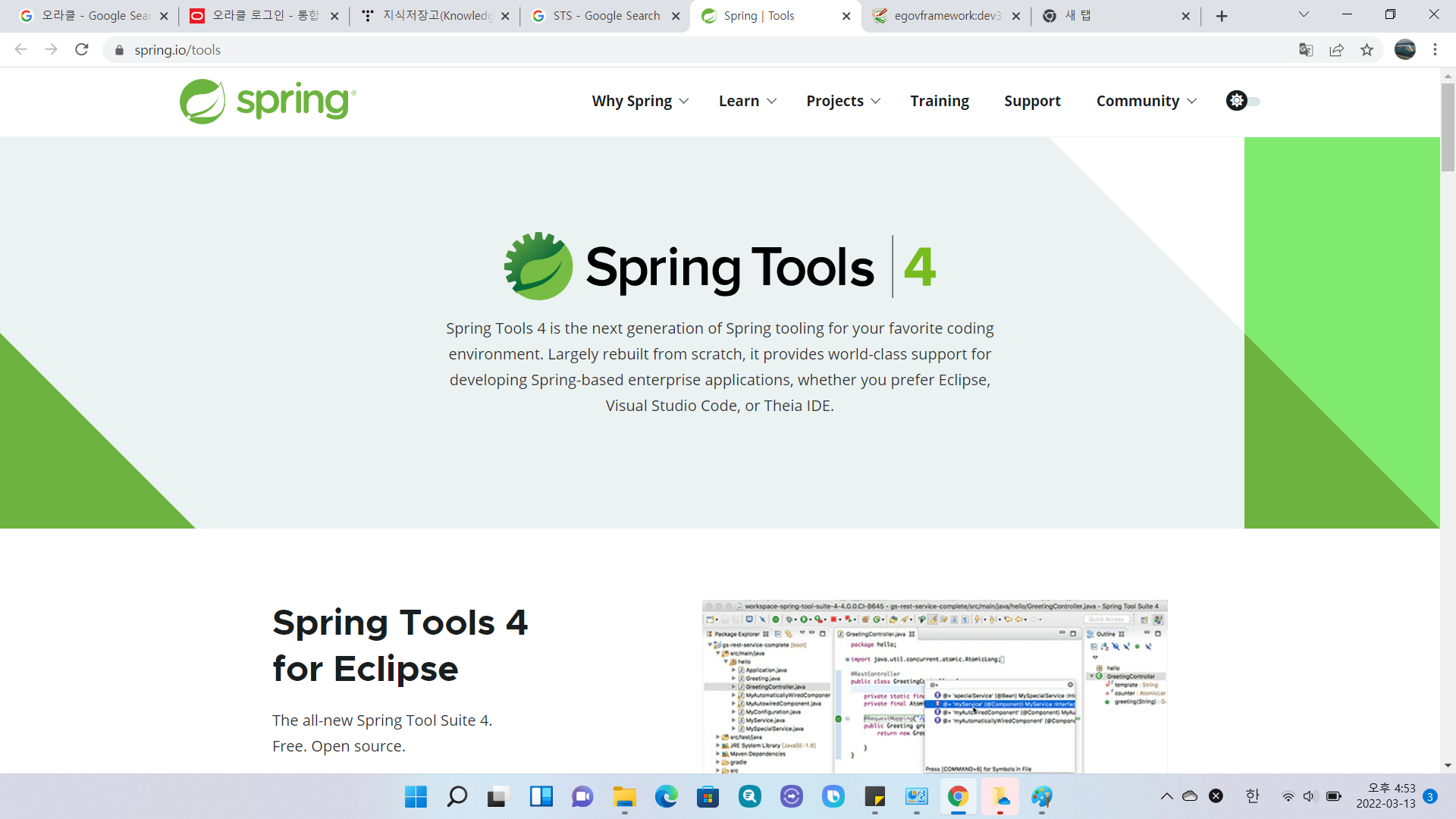Image resolution: width=1456 pixels, height=819 pixels.
Task: Expand the Community dropdown menu
Action: click(1146, 101)
